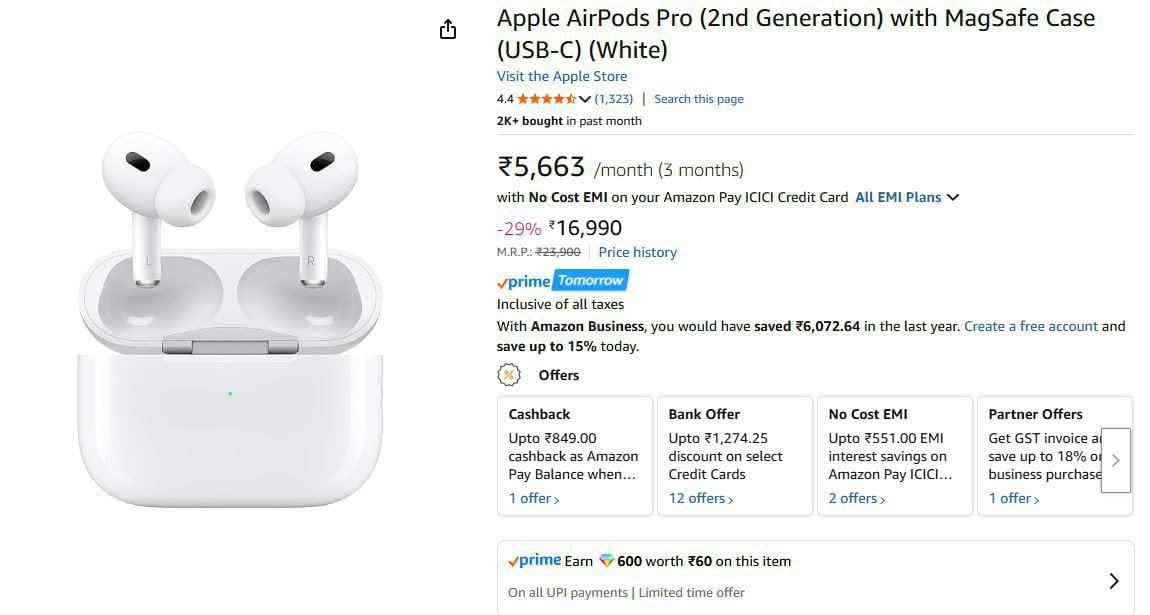Open the star rating breakdown dropdown
Viewport: 1150px width, 615px height.
coord(583,99)
